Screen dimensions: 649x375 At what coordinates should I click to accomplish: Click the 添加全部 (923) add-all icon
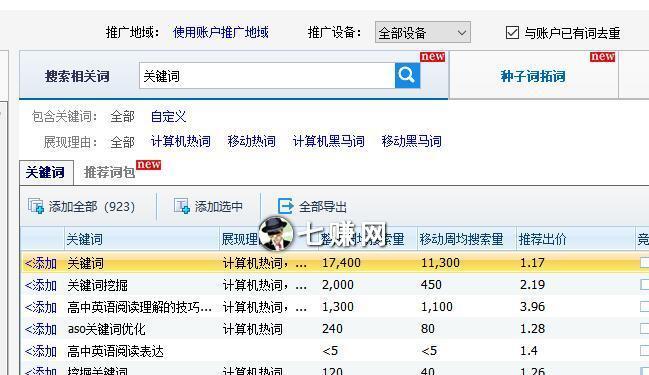click(36, 206)
